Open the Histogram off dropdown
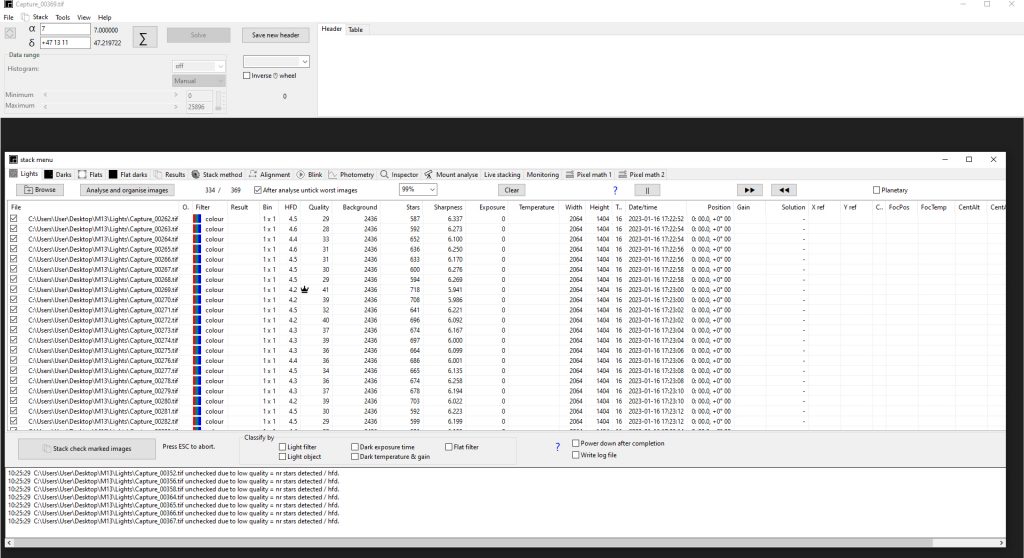 [199, 66]
